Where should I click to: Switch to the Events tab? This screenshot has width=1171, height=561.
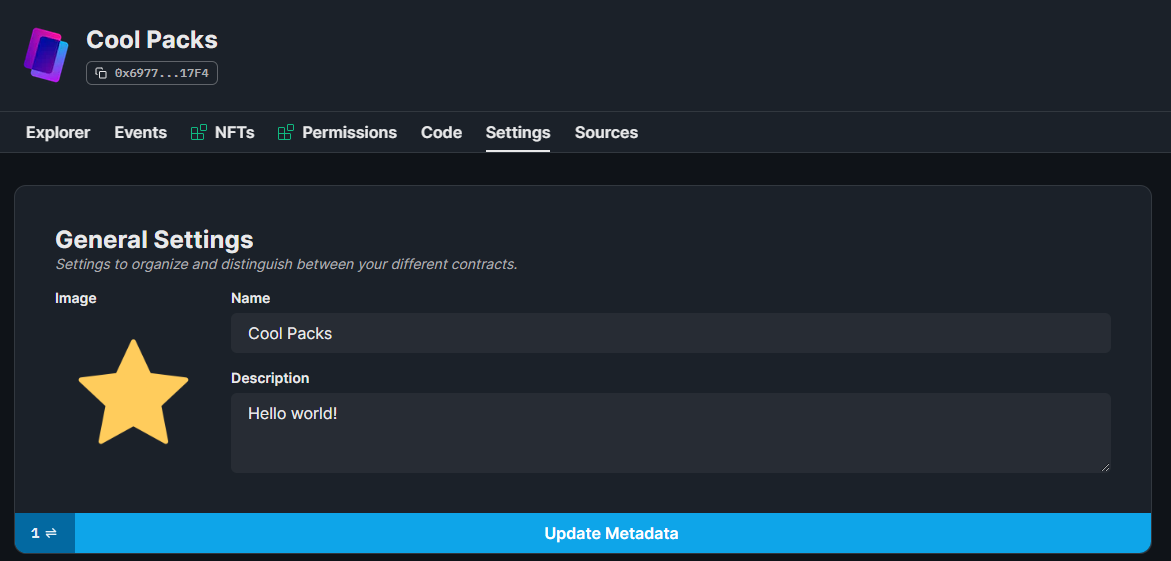(140, 132)
